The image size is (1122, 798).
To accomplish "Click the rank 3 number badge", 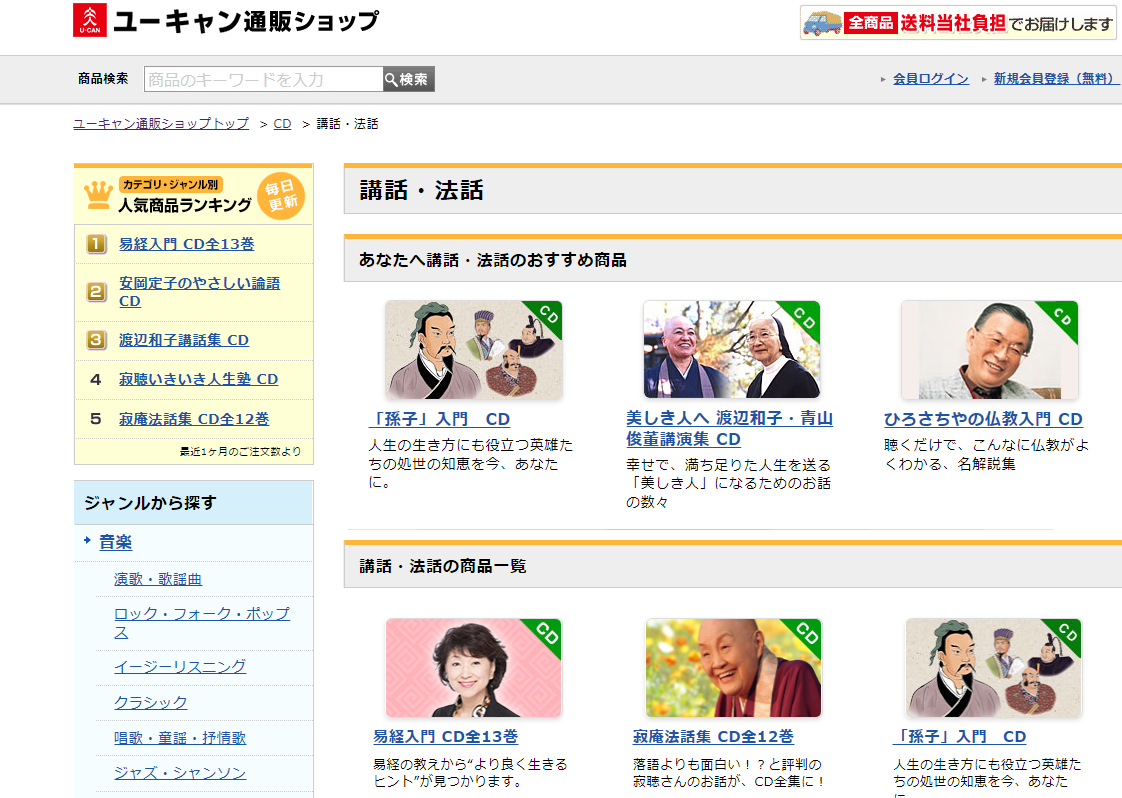I will [x=96, y=340].
